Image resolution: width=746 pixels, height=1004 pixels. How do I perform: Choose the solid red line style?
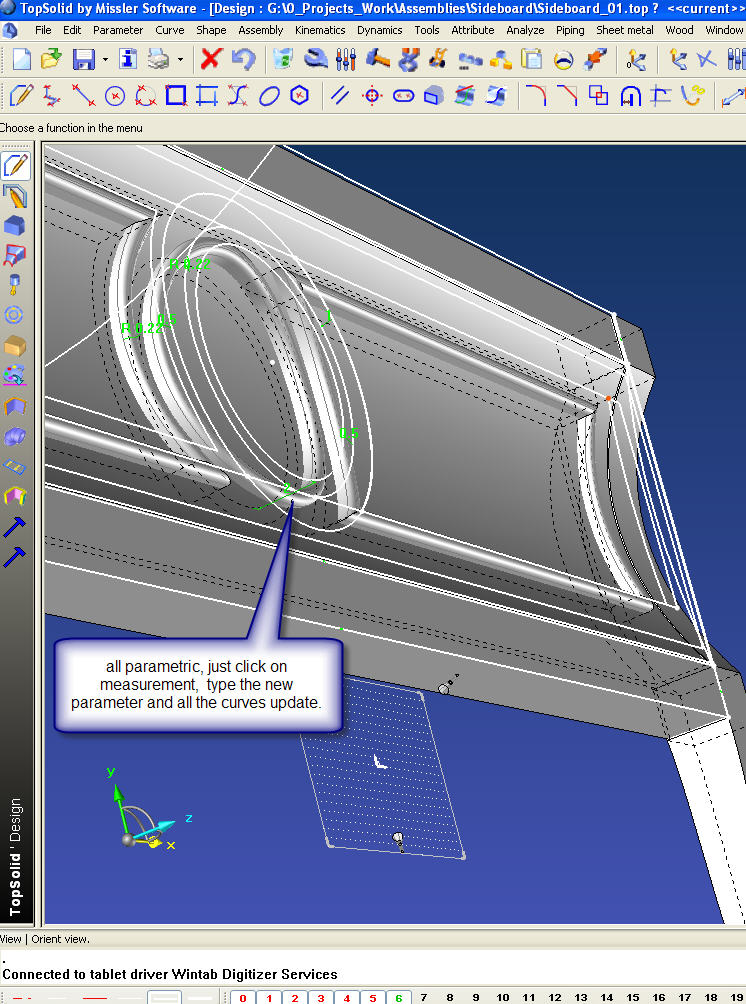point(94,998)
